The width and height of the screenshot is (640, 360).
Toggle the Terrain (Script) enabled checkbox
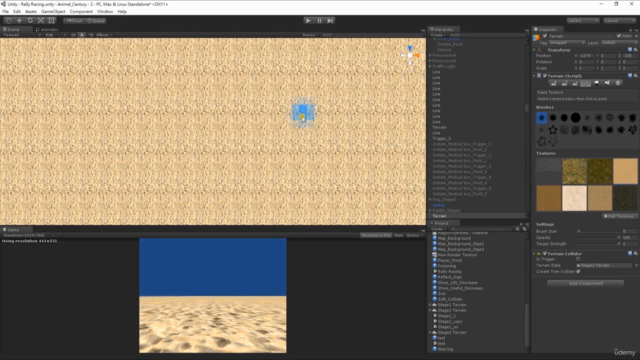545,76
